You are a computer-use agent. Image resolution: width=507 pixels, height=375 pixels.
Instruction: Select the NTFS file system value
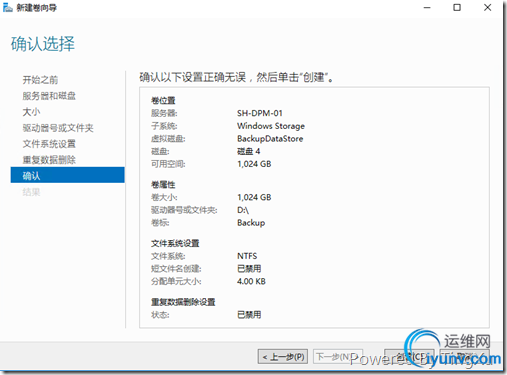pos(247,256)
